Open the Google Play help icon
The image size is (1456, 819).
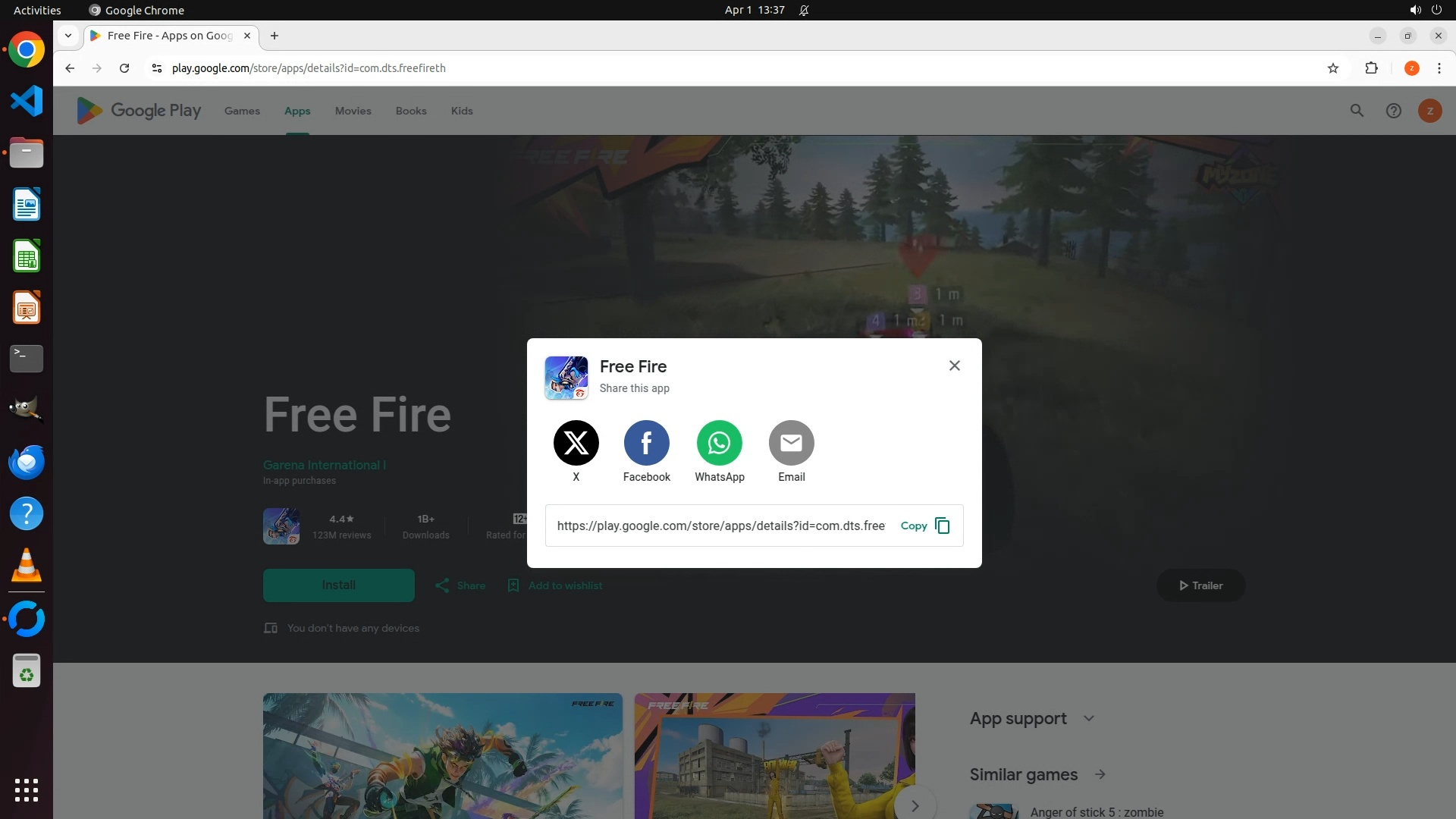pos(1393,111)
